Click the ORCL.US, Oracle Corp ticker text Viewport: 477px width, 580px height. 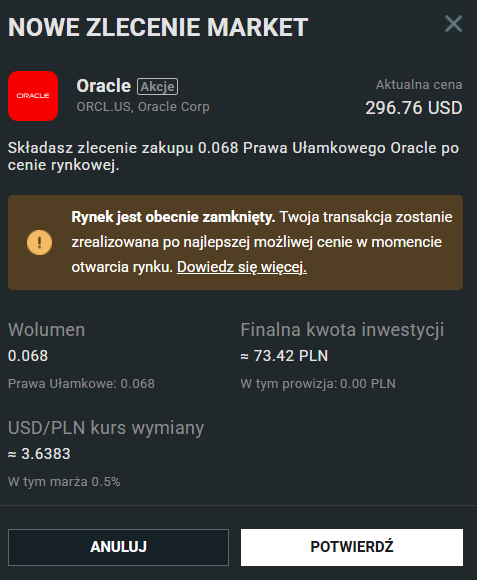point(143,107)
